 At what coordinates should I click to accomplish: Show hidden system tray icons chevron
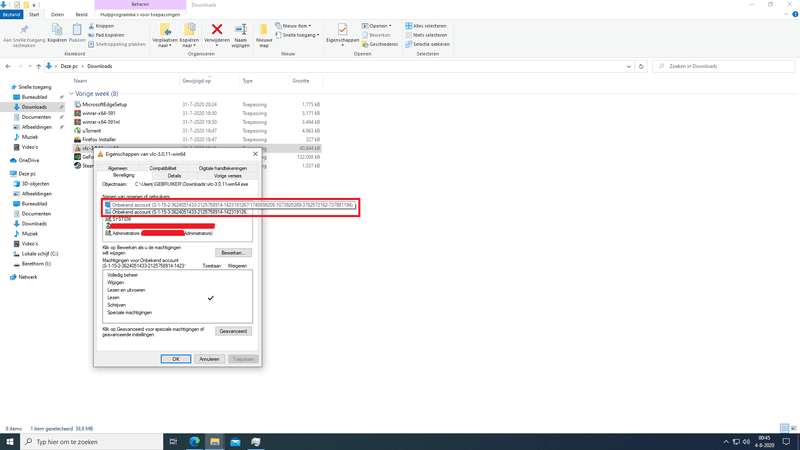click(x=726, y=442)
